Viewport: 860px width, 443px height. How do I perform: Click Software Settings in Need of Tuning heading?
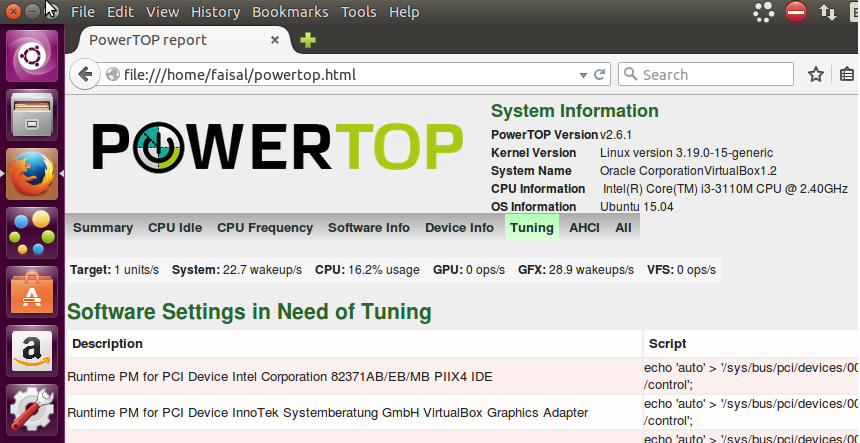click(x=249, y=311)
